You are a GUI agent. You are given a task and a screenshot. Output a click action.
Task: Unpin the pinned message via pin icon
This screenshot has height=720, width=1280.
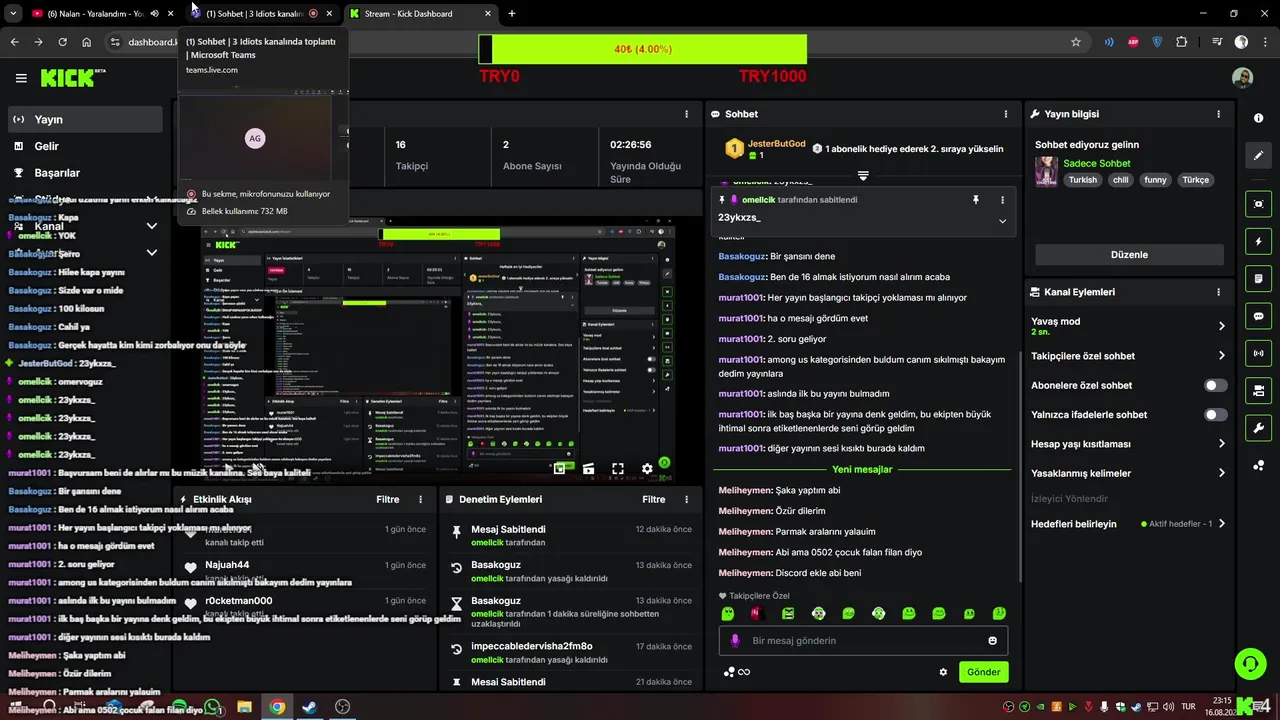point(976,200)
